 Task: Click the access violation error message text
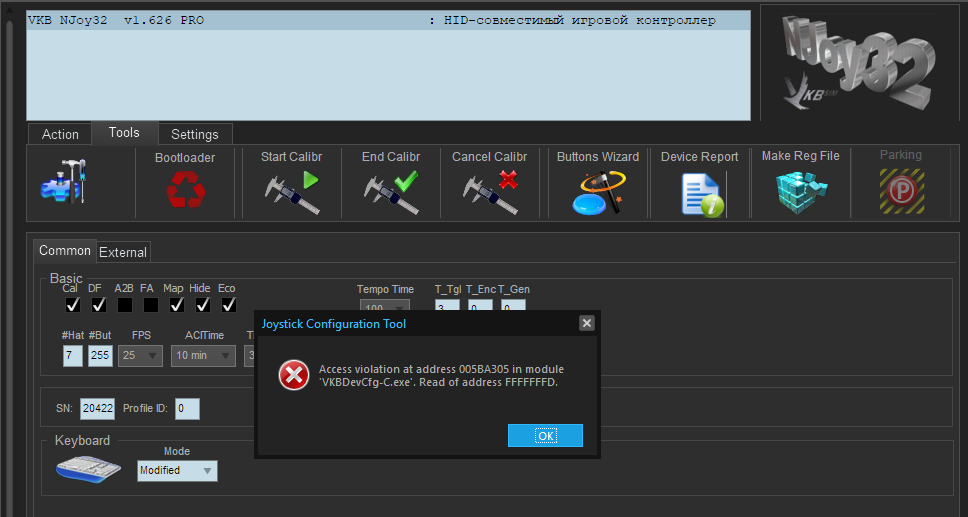click(441, 376)
